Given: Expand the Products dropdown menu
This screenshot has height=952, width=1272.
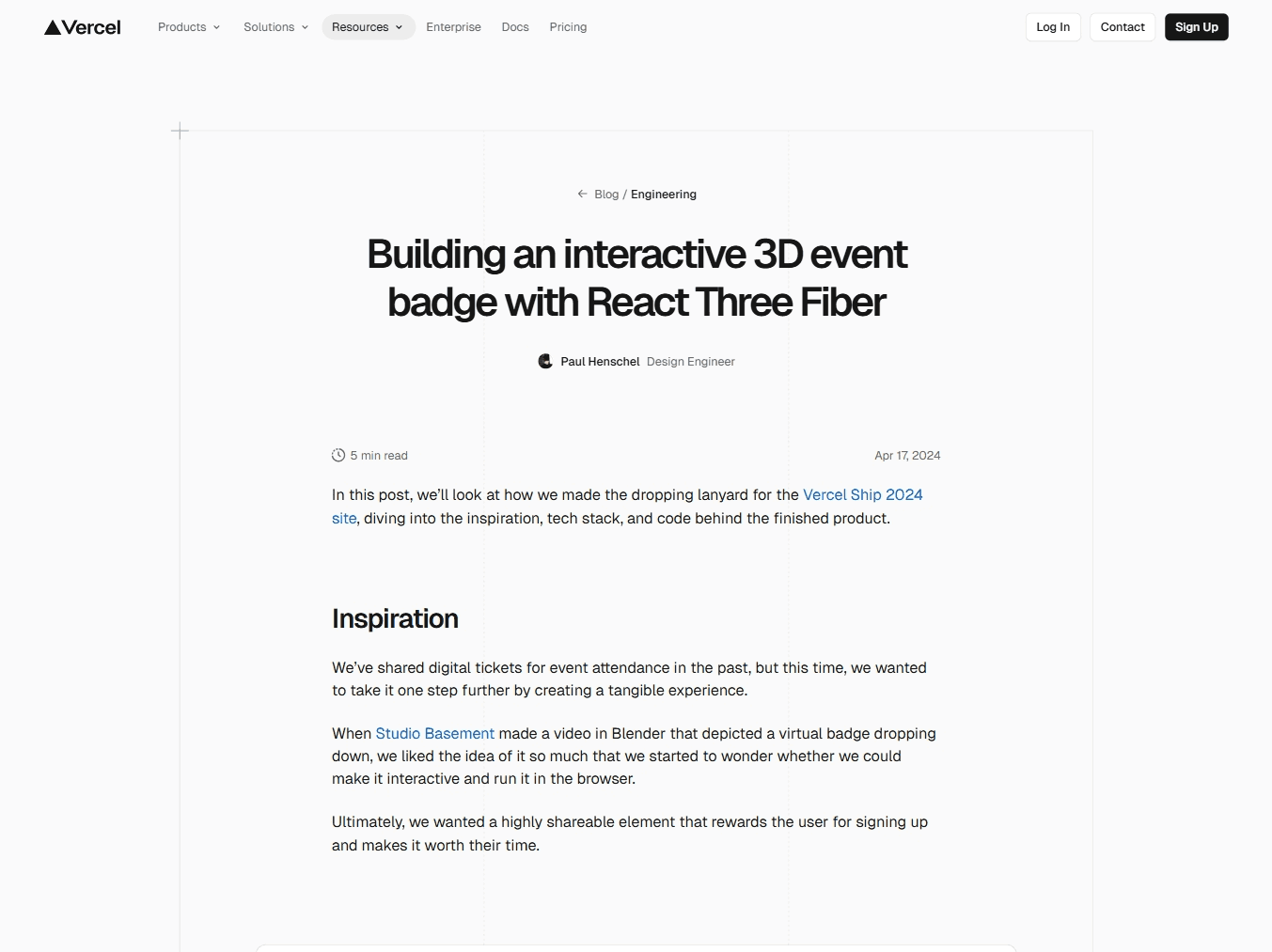Looking at the screenshot, I should point(189,27).
